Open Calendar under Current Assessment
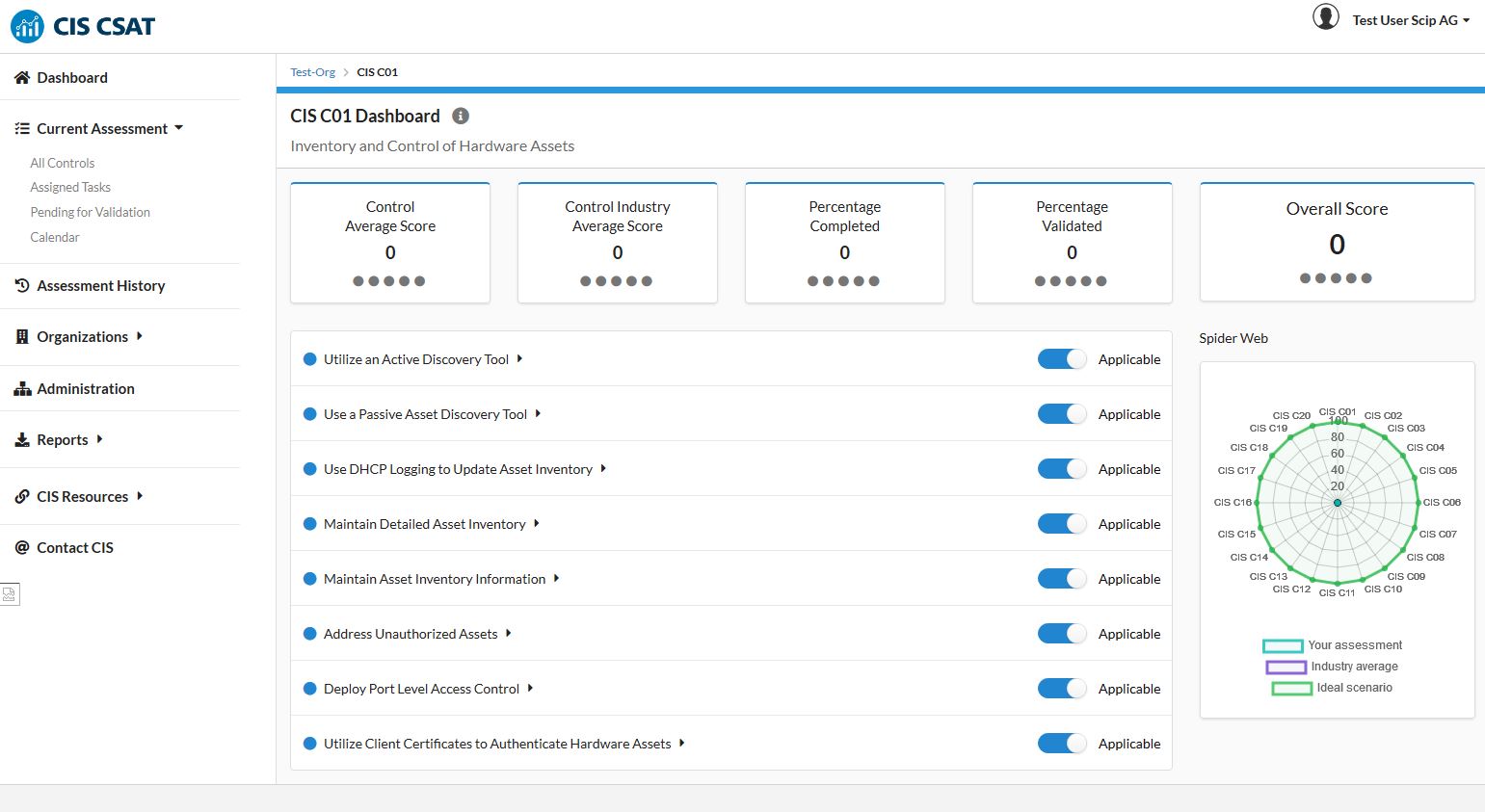 [55, 237]
